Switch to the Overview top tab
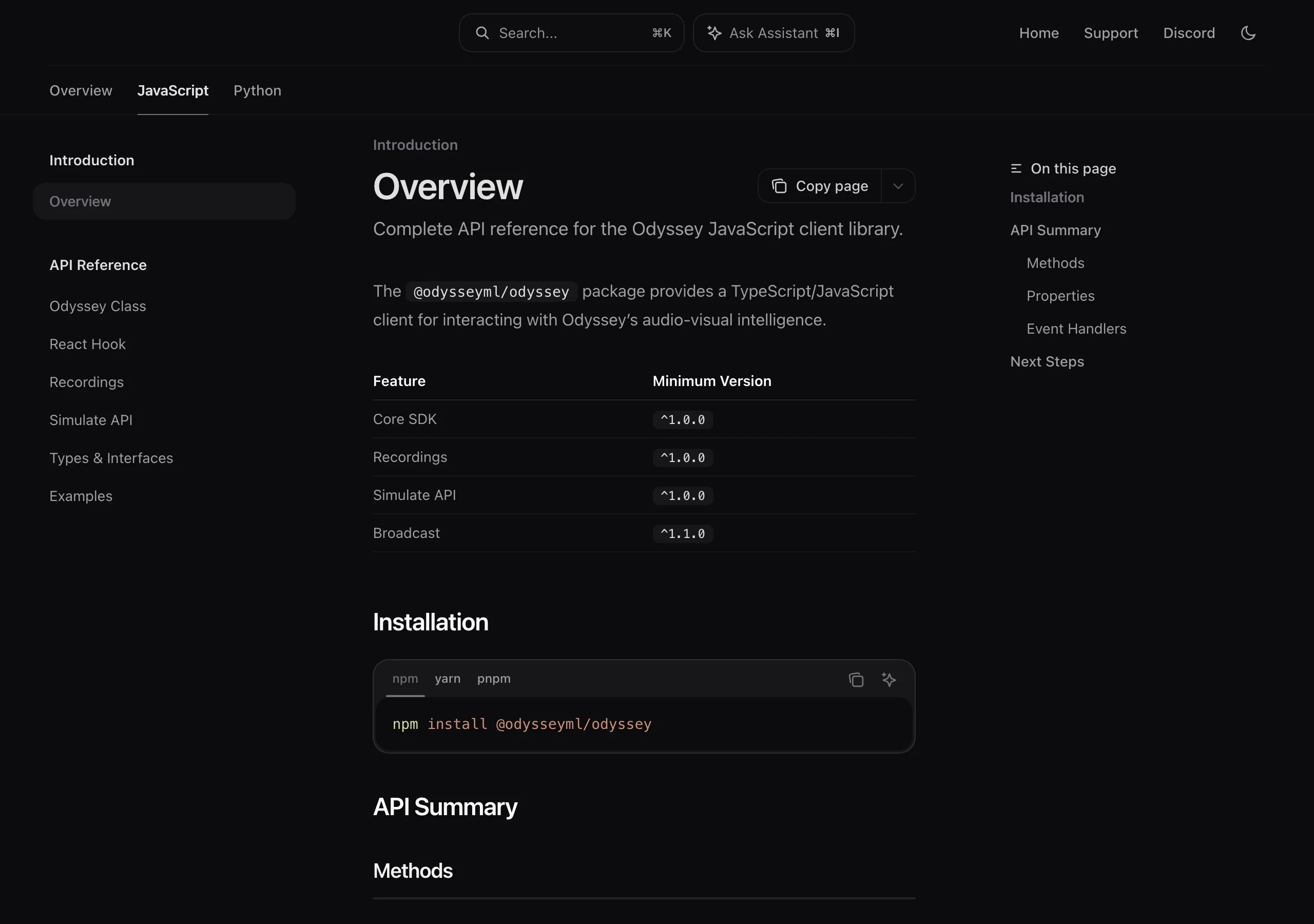 tap(81, 90)
